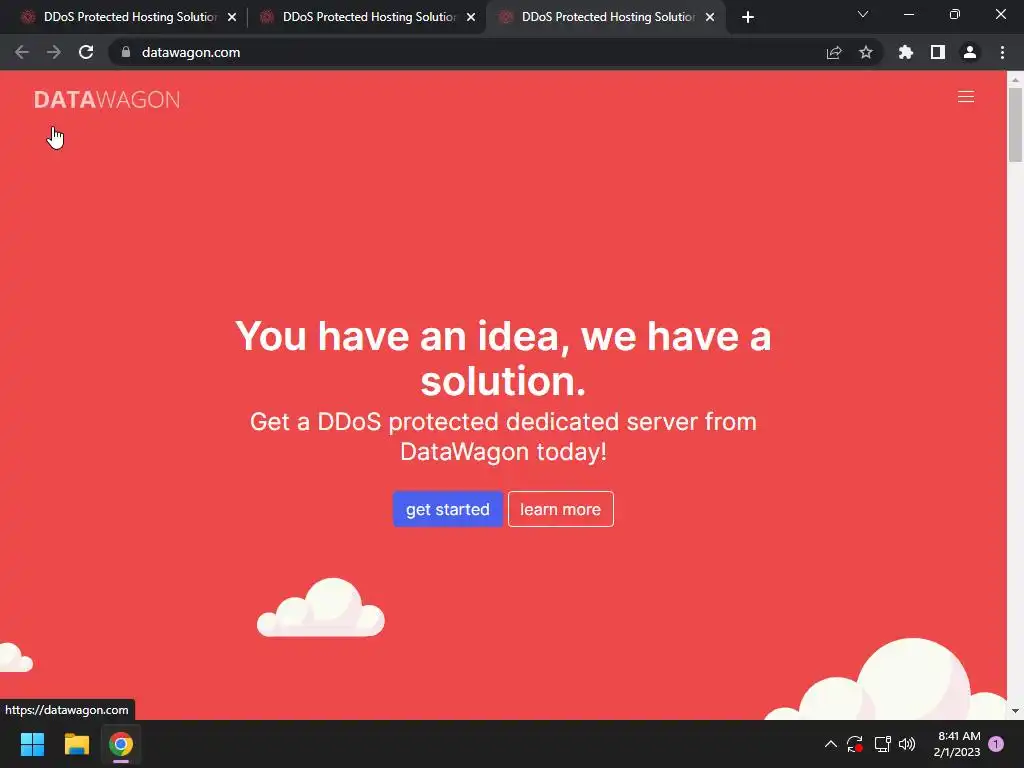Viewport: 1024px width, 768px height.
Task: Open the hamburger menu on DataWagon site
Action: click(x=966, y=97)
